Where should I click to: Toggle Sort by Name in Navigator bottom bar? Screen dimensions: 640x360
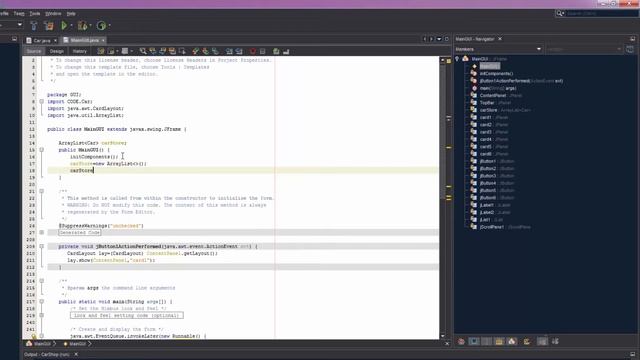click(542, 342)
